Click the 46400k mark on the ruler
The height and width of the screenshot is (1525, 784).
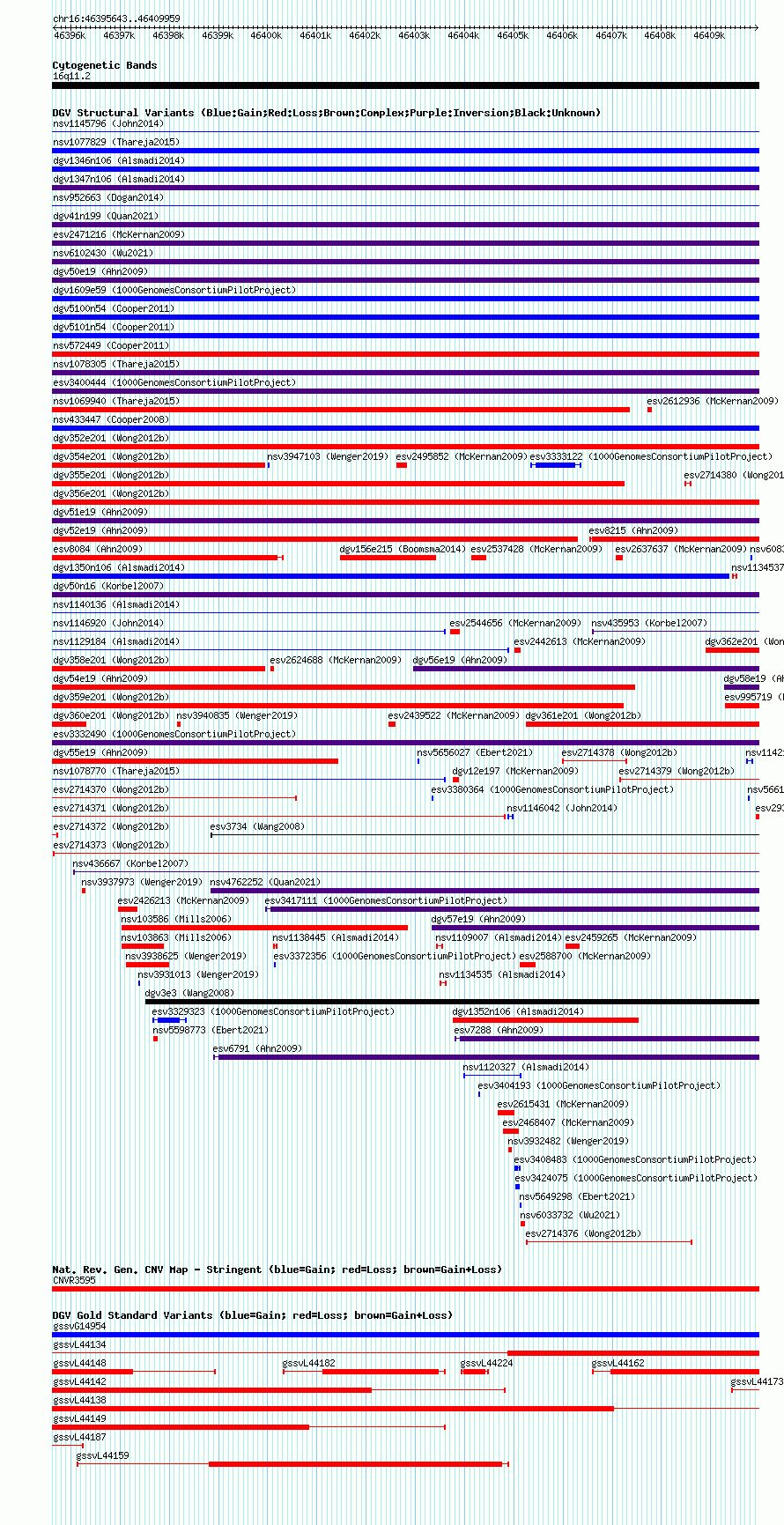pos(266,35)
